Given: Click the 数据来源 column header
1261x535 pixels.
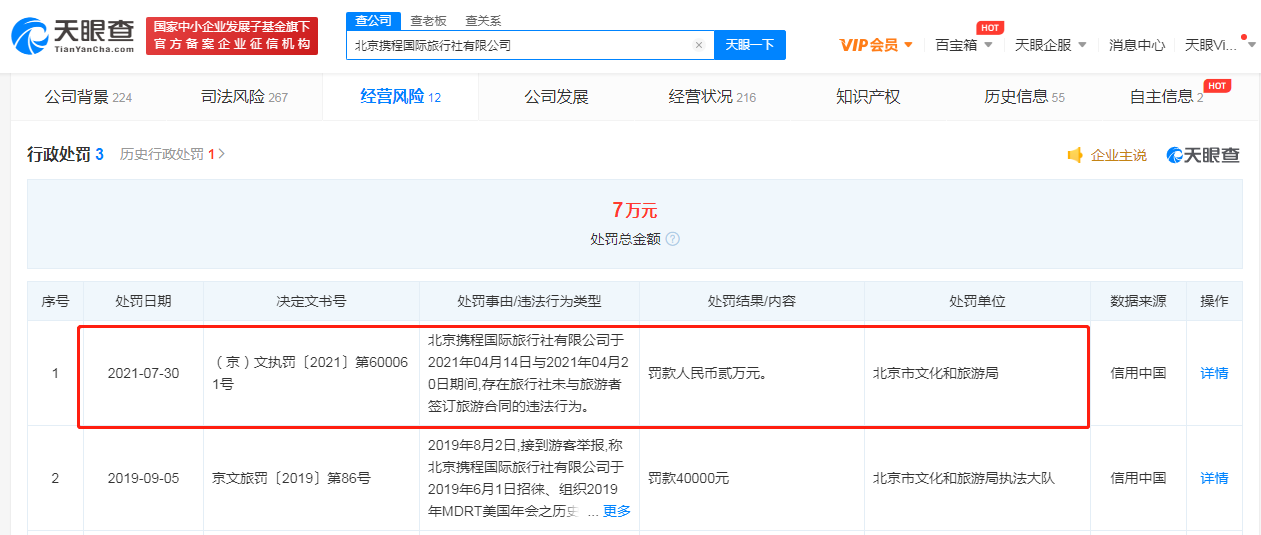Looking at the screenshot, I should (1138, 301).
